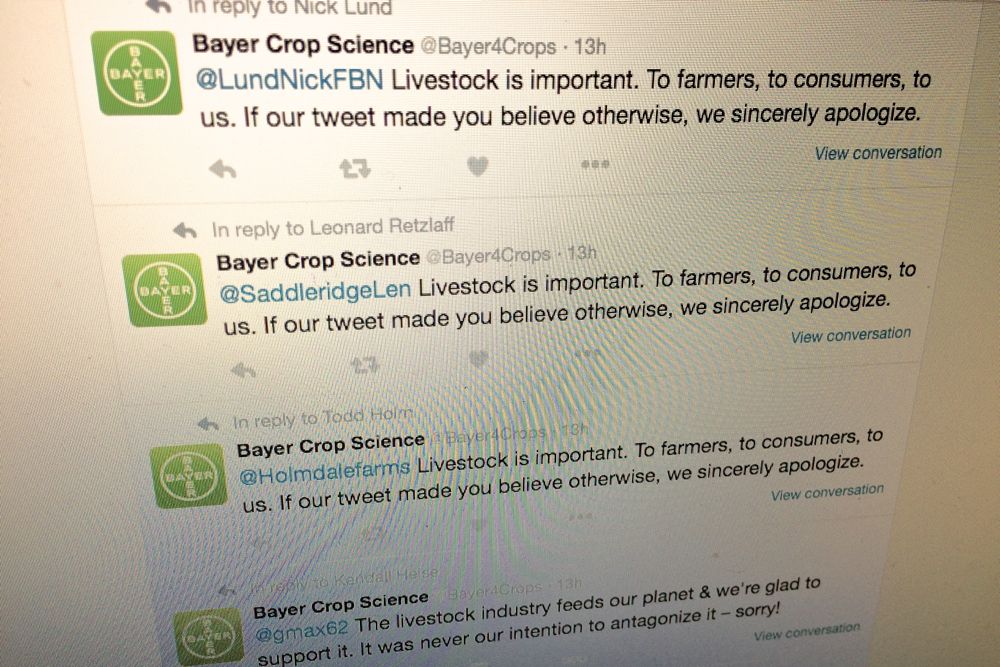This screenshot has width=1000, height=667.
Task: Reply to the tweet mentioning @SaddleridgeLen
Action: (x=243, y=370)
